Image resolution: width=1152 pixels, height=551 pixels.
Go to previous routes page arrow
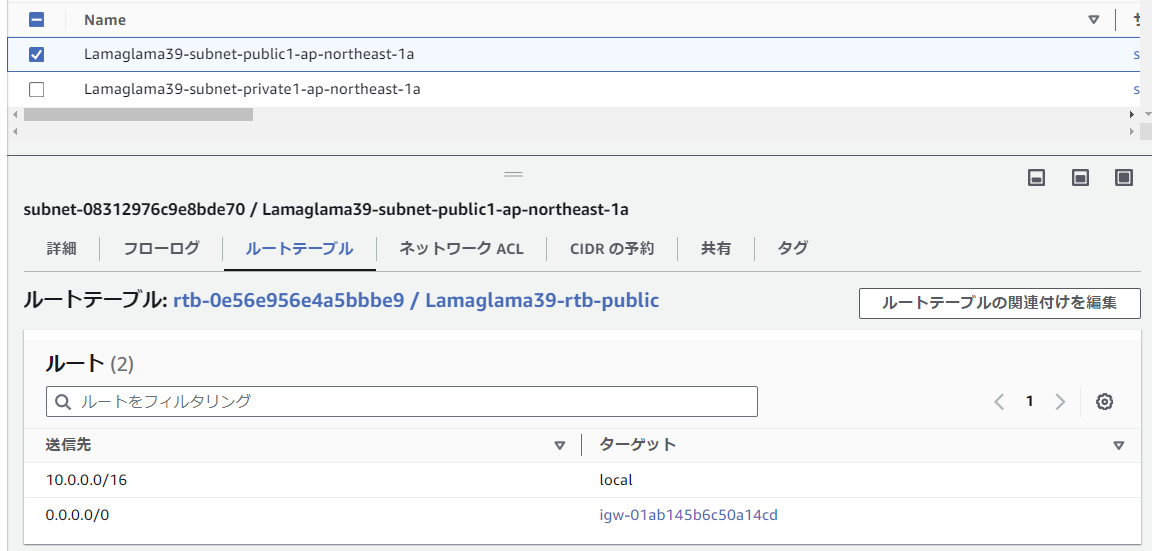pyautogui.click(x=999, y=402)
